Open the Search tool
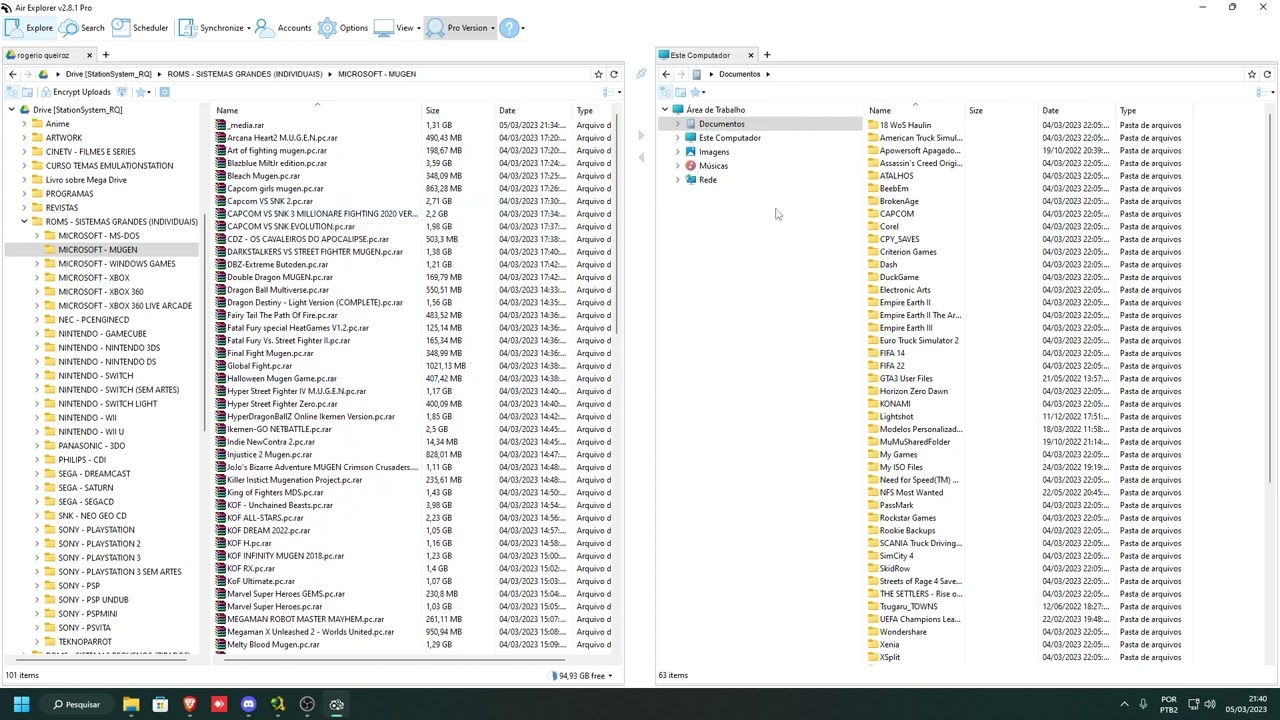The image size is (1280, 720). (81, 28)
